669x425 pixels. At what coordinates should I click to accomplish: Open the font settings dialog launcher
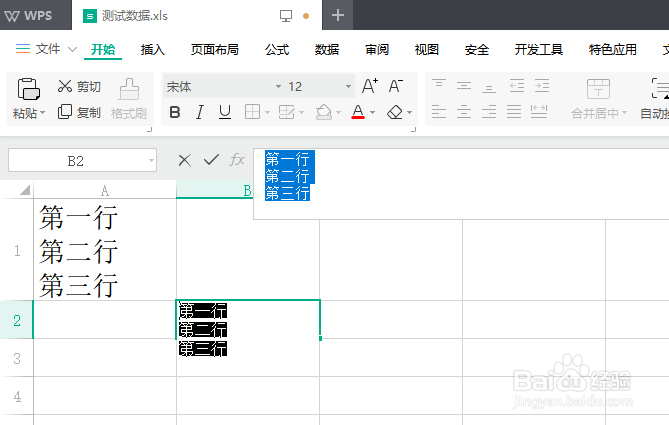[413, 129]
